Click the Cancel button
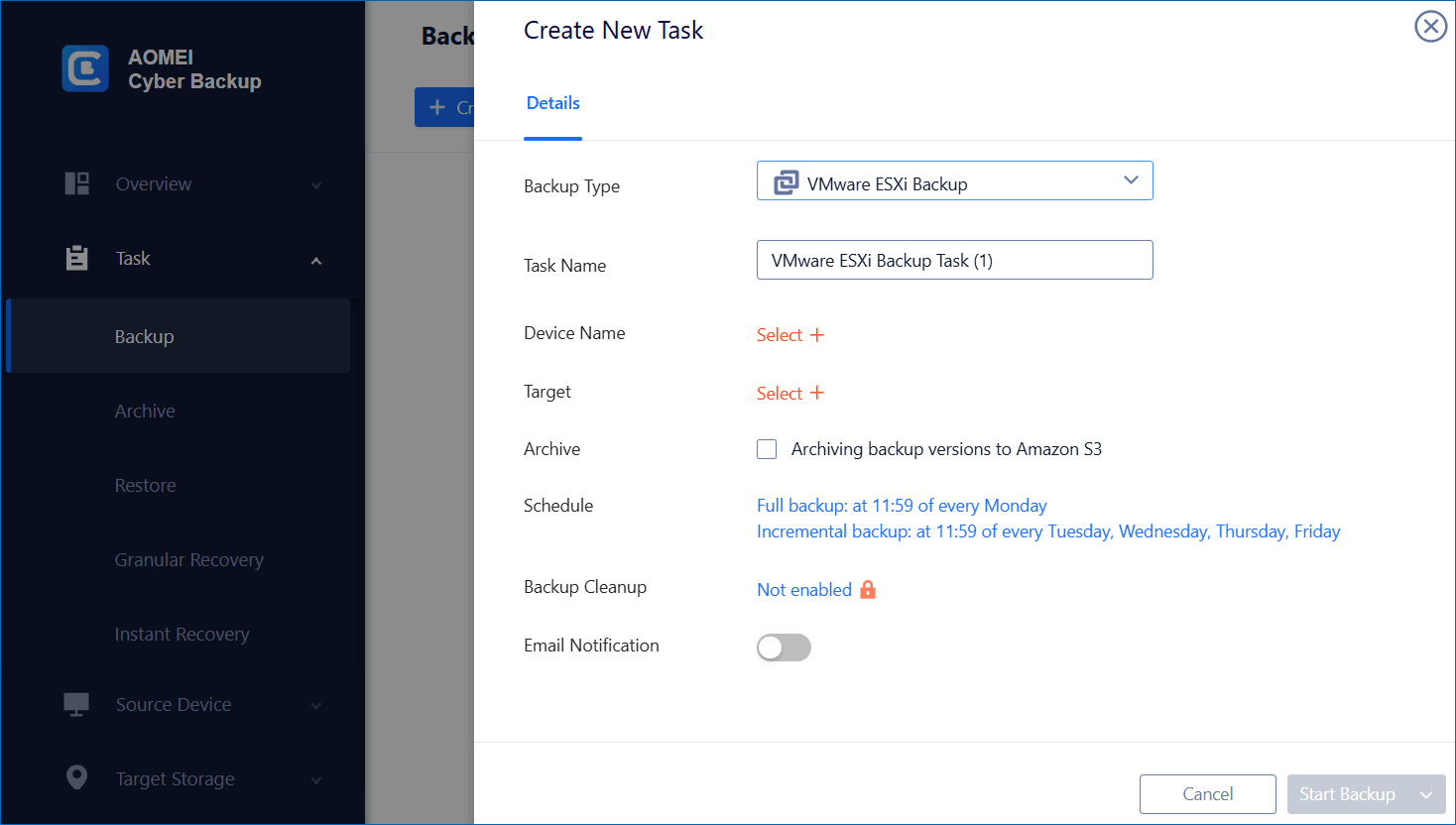Image resolution: width=1456 pixels, height=825 pixels. click(x=1207, y=794)
